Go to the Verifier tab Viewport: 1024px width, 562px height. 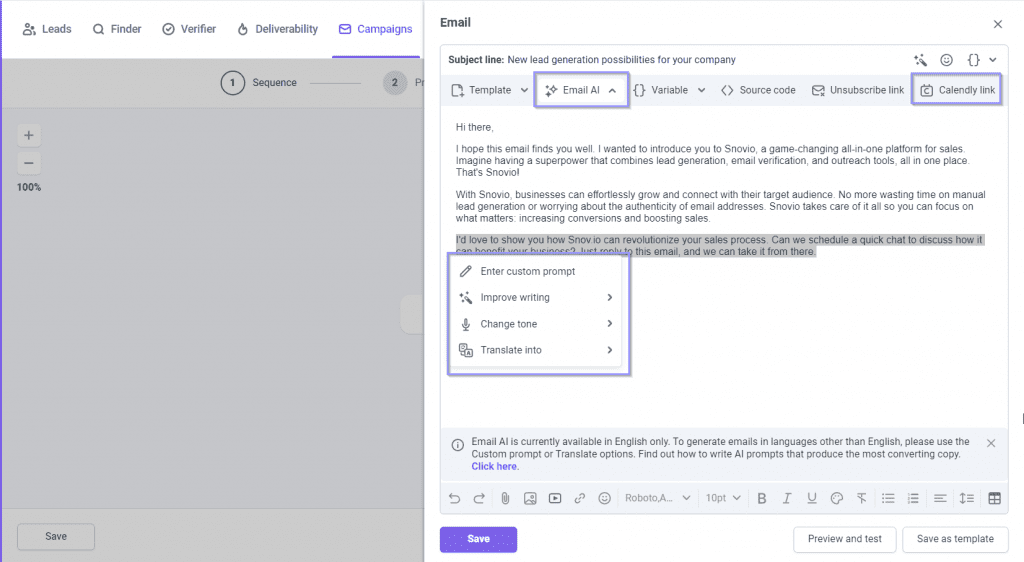coord(189,29)
